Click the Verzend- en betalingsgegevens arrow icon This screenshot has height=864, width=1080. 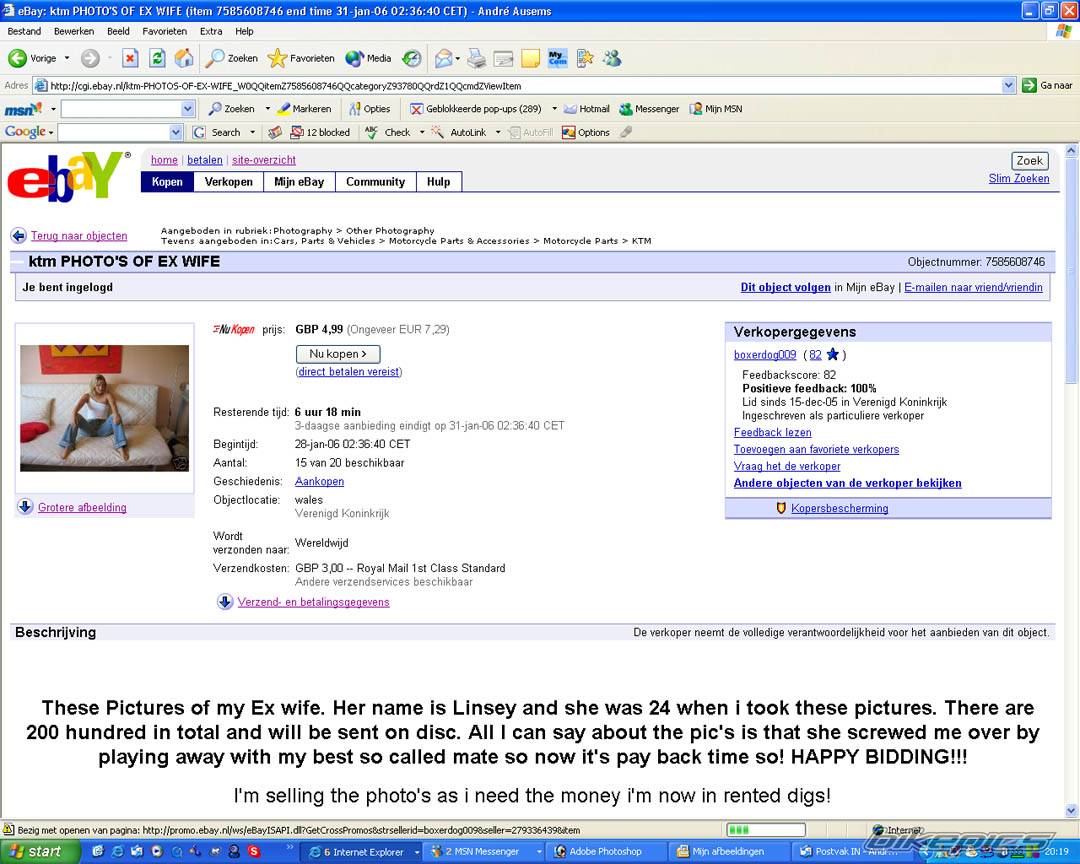[225, 602]
